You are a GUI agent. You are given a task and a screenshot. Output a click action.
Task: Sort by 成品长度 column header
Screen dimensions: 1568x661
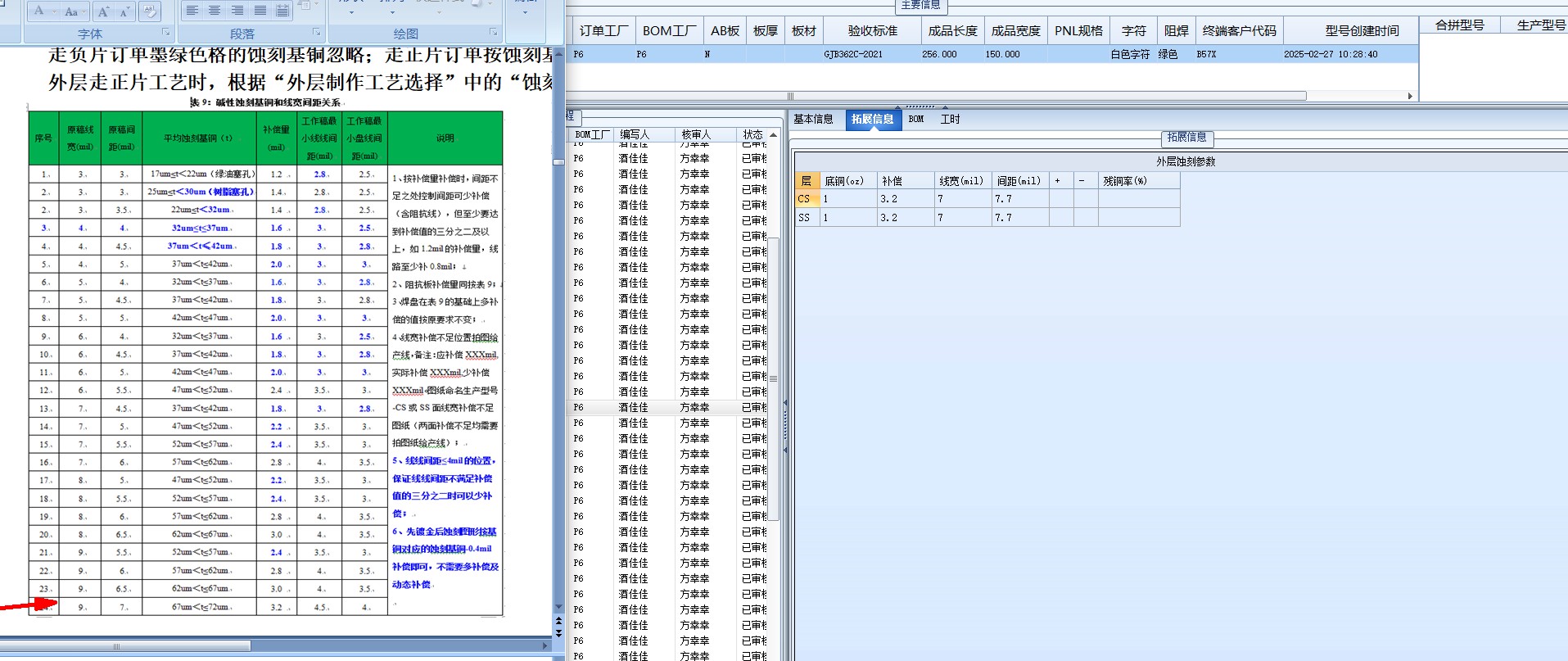point(953,31)
